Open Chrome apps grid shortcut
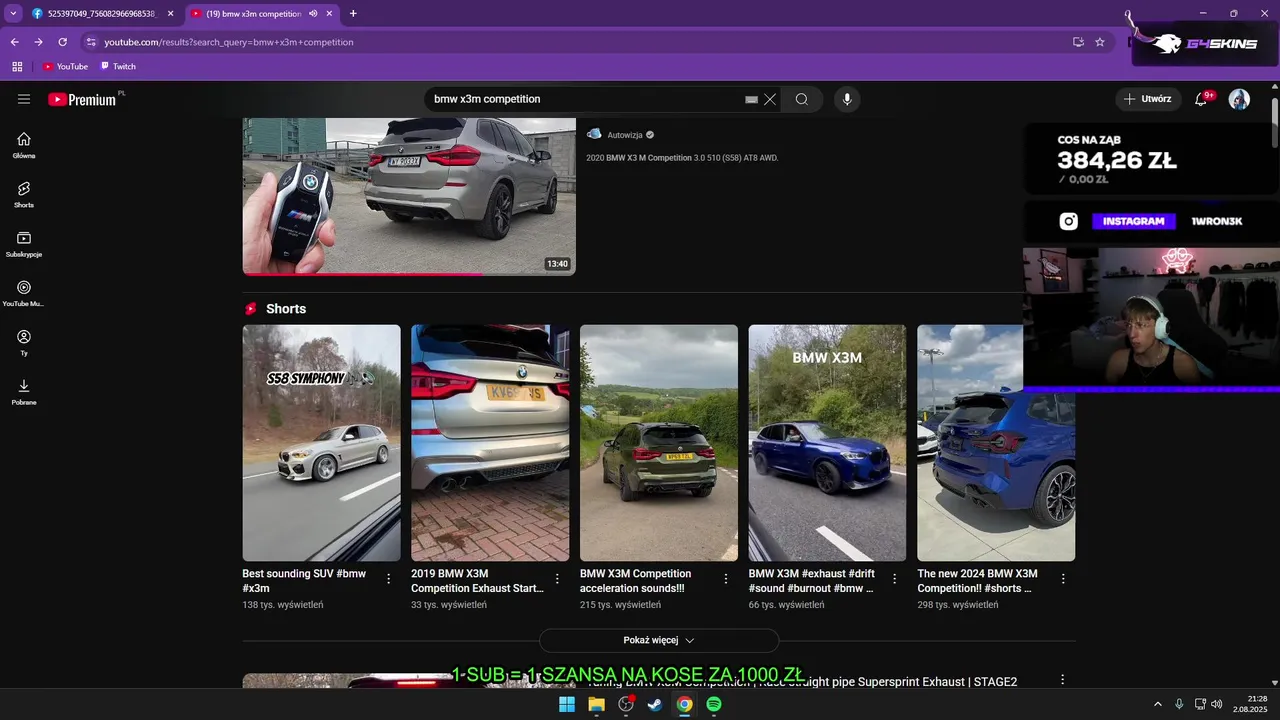This screenshot has width=1280, height=720. point(17,66)
